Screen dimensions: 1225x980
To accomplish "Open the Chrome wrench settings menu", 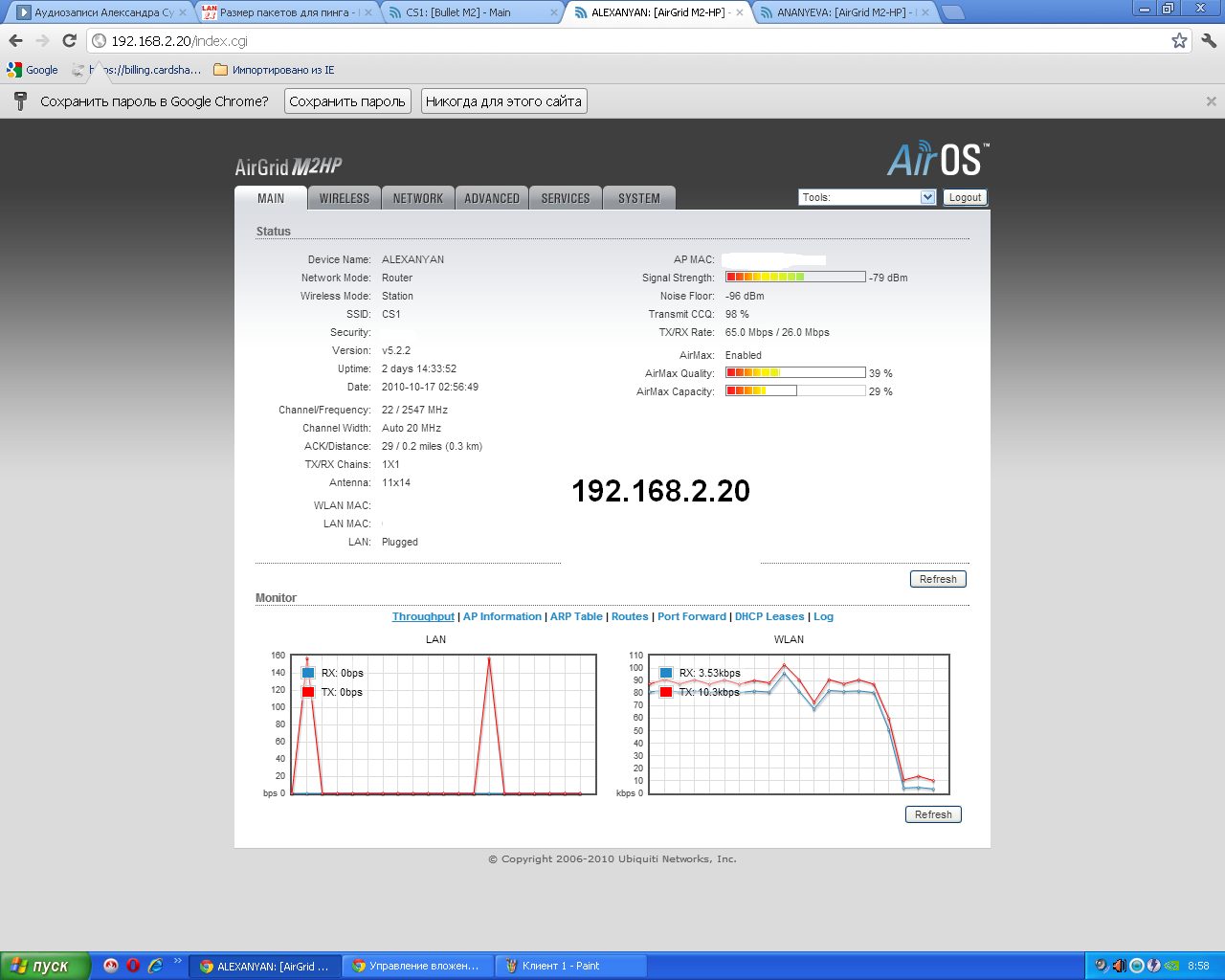I will [1209, 40].
